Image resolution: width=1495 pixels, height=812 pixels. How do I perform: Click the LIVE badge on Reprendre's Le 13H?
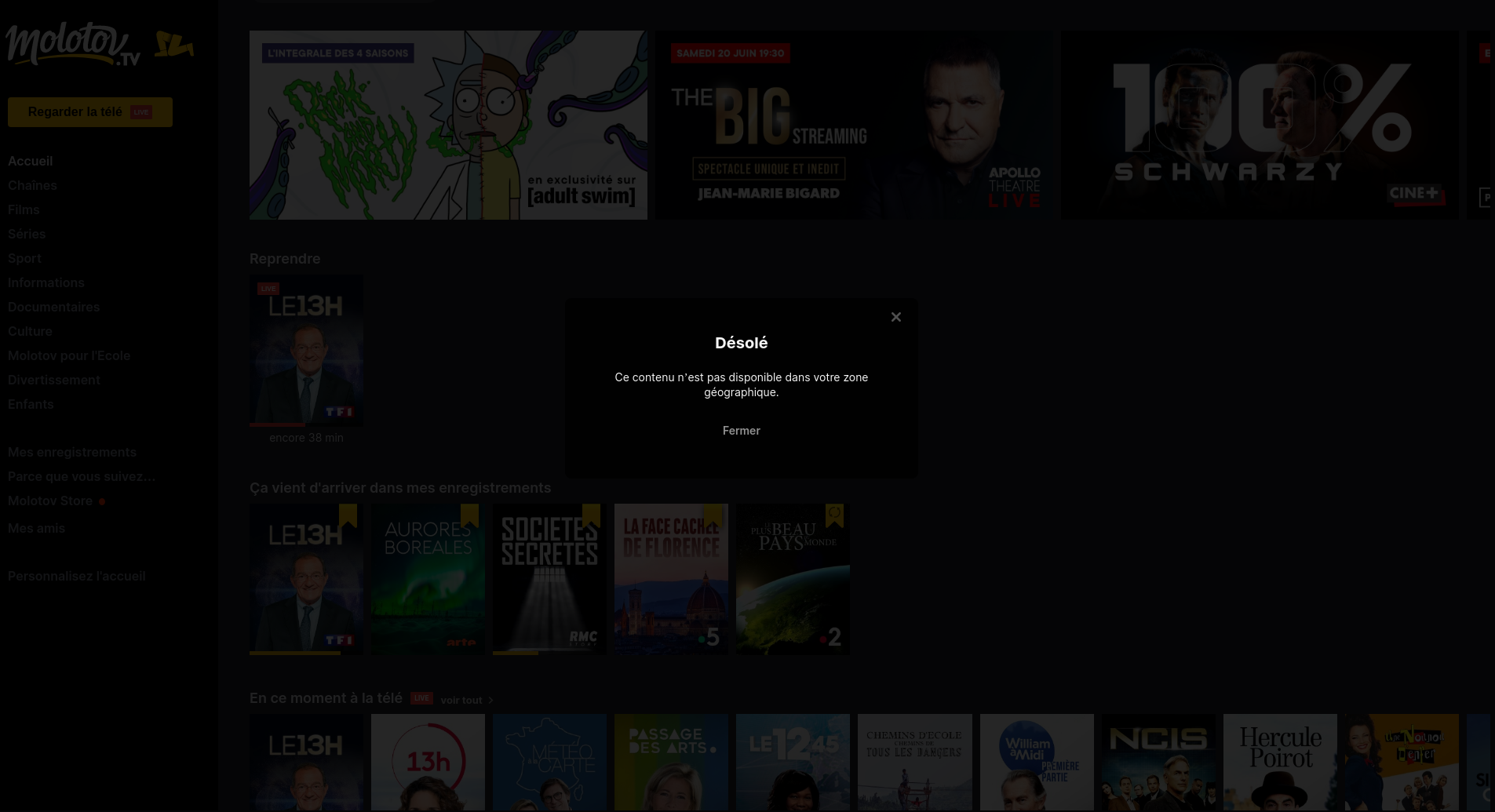point(268,289)
